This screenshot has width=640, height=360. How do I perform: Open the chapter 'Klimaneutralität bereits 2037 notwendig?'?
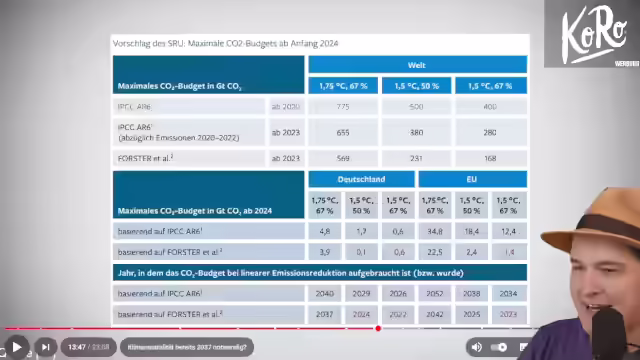(187, 347)
